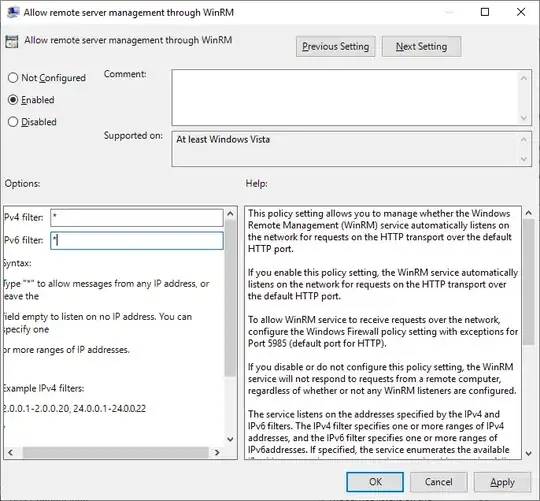Click the Cancel button
Screen dimensions: 540x501
coord(438,482)
